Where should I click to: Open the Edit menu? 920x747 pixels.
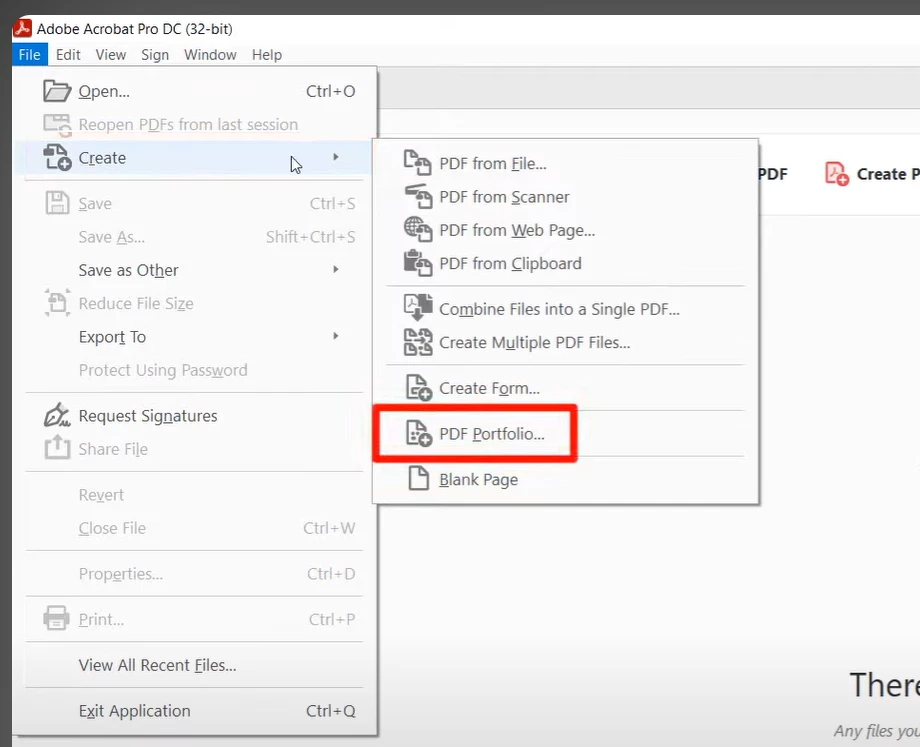pos(68,55)
